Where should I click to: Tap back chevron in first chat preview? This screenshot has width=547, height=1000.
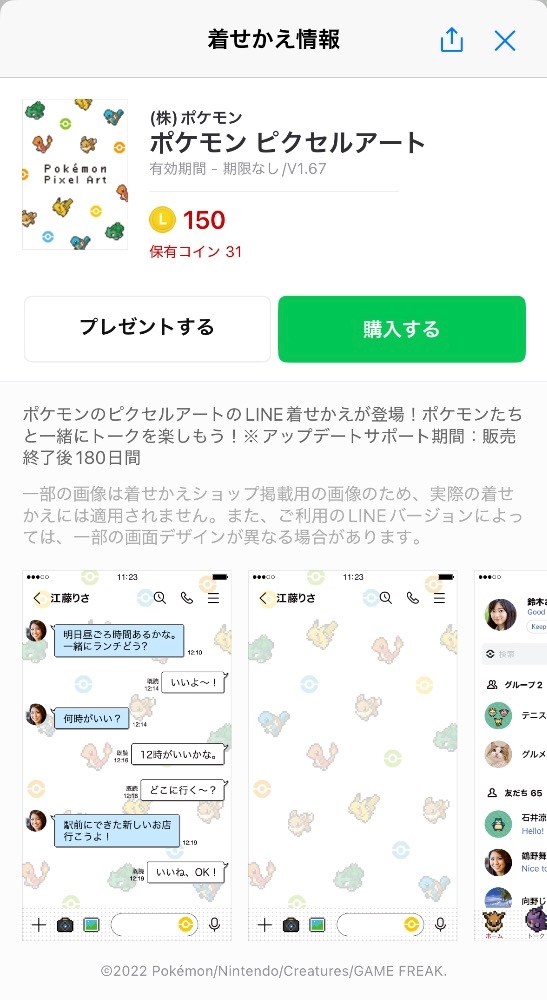pyautogui.click(x=37, y=598)
